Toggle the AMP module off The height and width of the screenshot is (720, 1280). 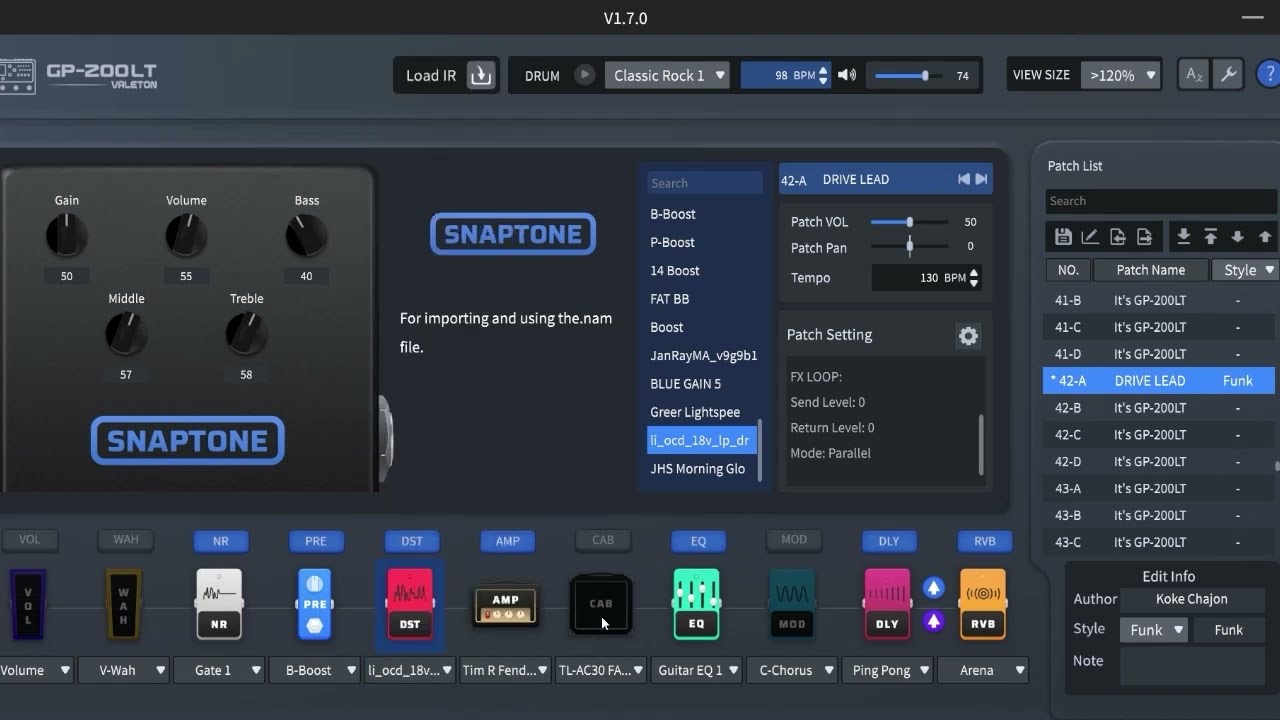click(x=507, y=541)
